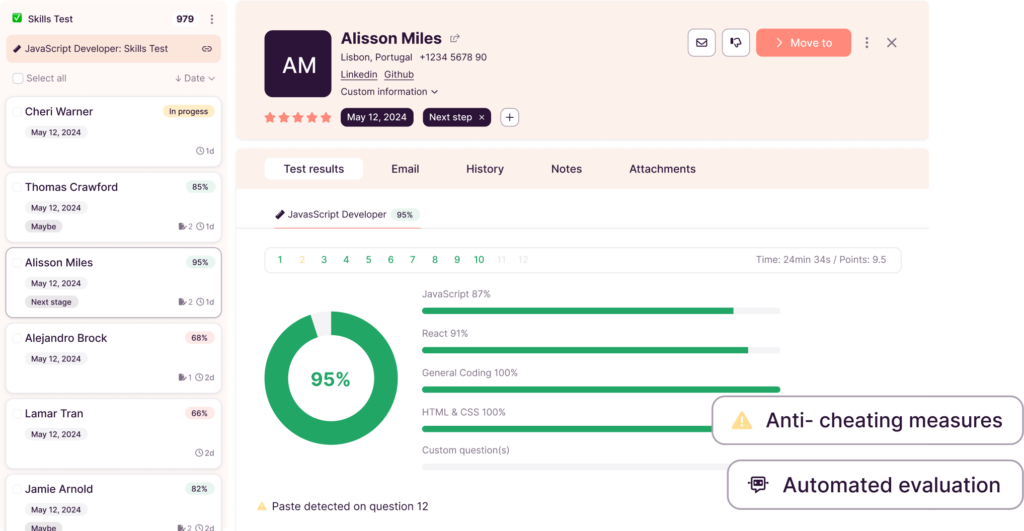Click the Move to button

tap(803, 43)
